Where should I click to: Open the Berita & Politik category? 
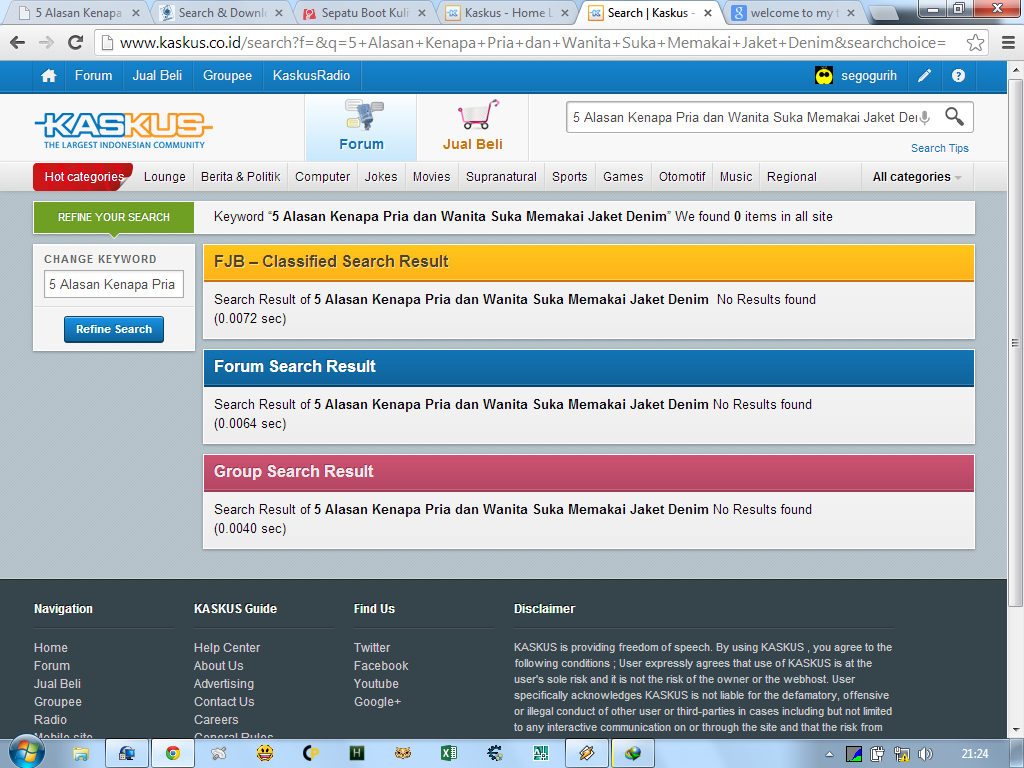tap(240, 177)
